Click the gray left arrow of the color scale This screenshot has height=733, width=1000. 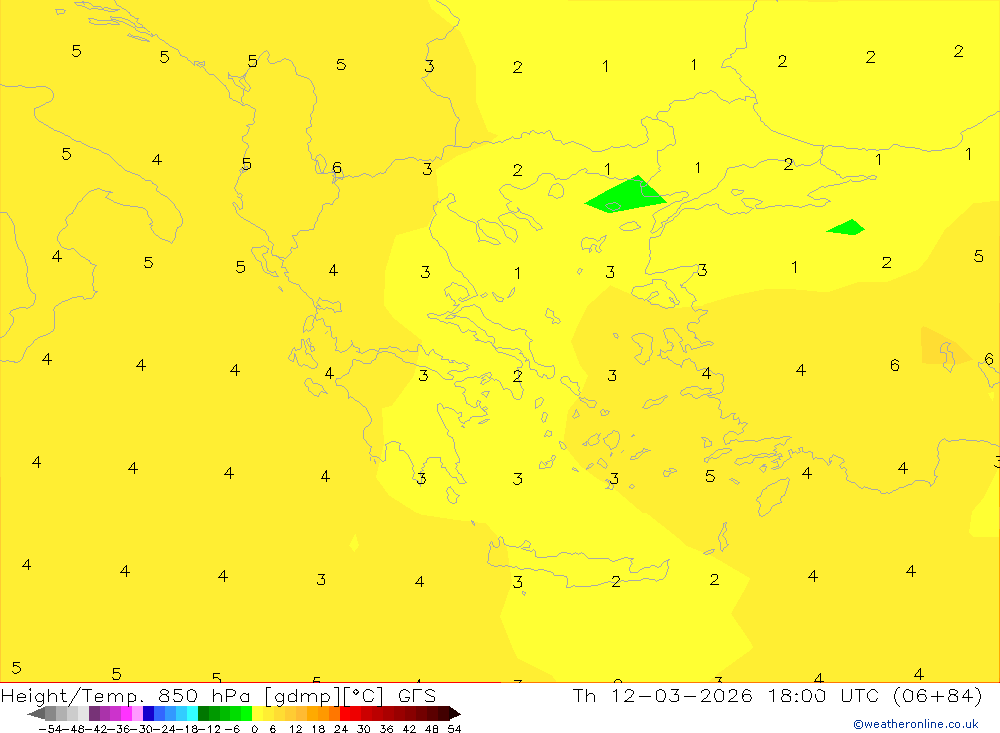(x=36, y=713)
